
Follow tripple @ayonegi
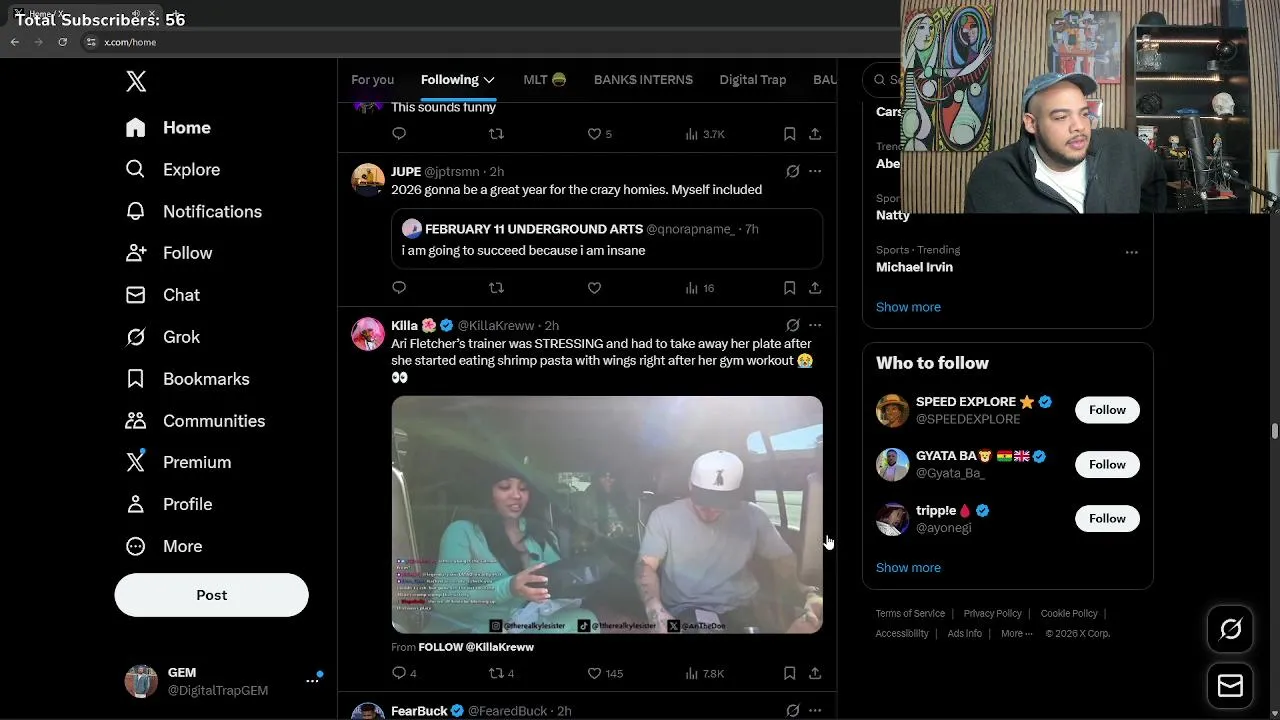1107,518
